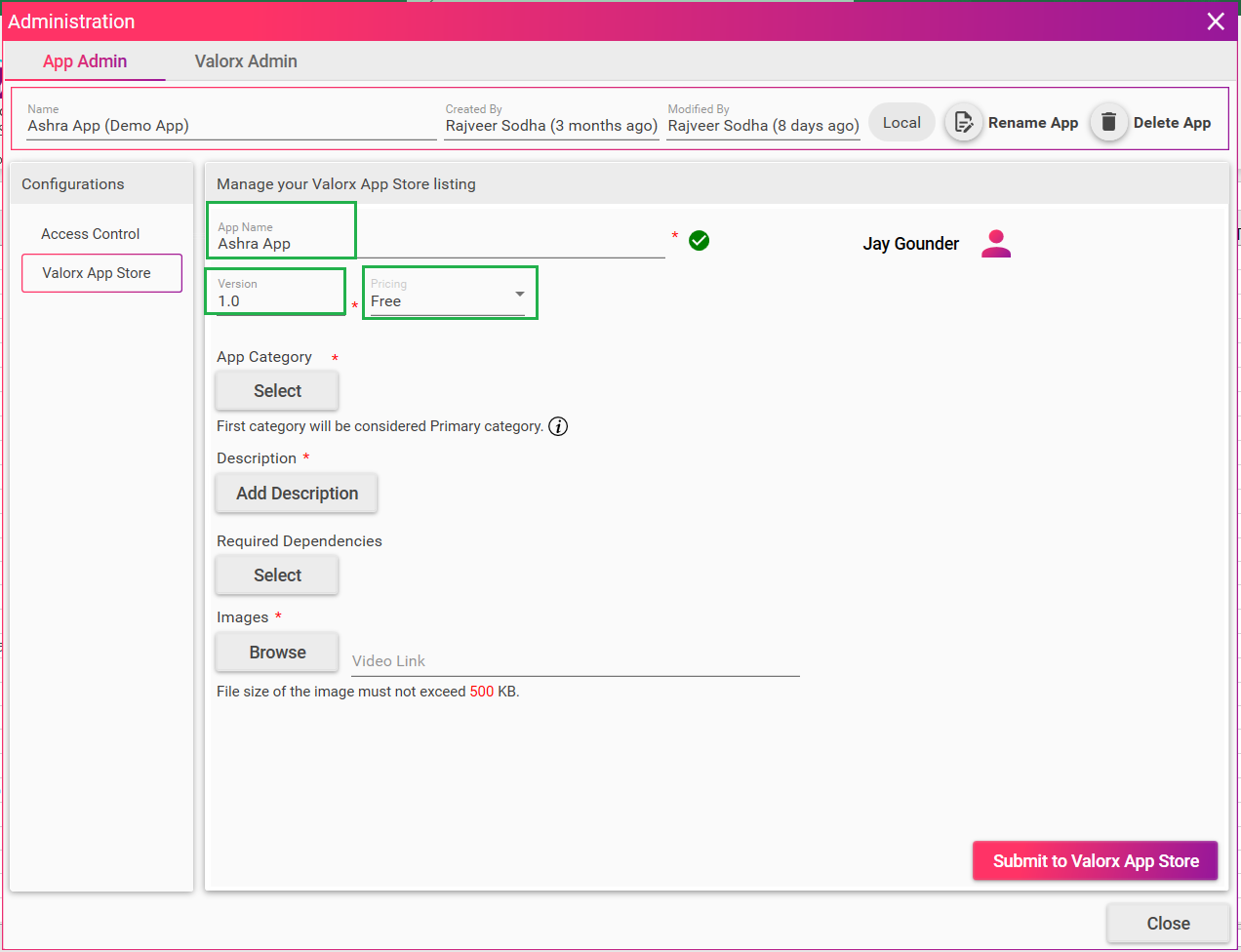Click the Jay Gounder name text
The width and height of the screenshot is (1241, 952).
tap(910, 244)
